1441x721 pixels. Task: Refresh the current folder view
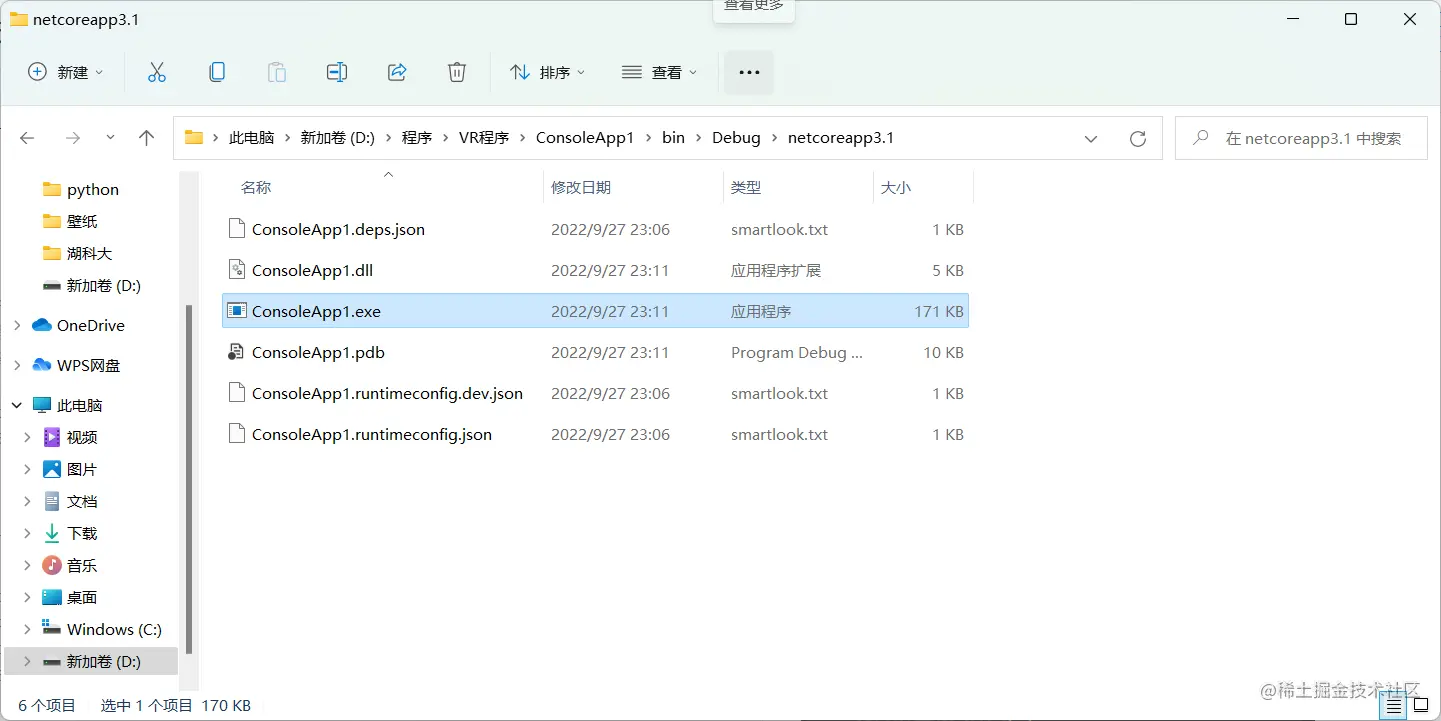(1138, 139)
